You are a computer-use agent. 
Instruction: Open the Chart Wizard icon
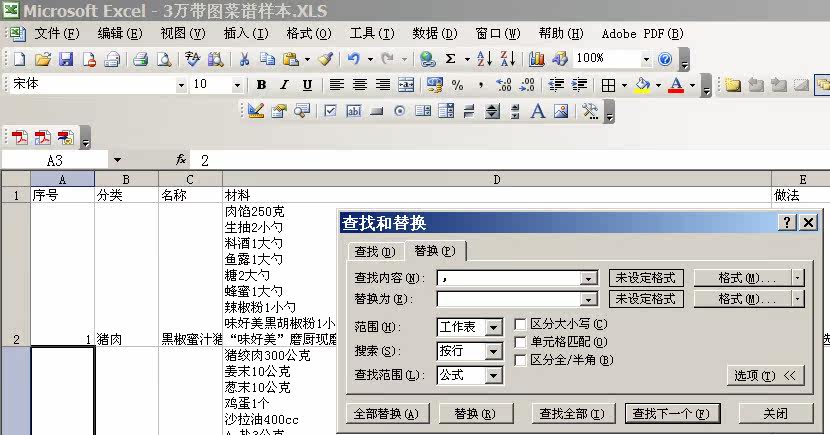tap(536, 59)
